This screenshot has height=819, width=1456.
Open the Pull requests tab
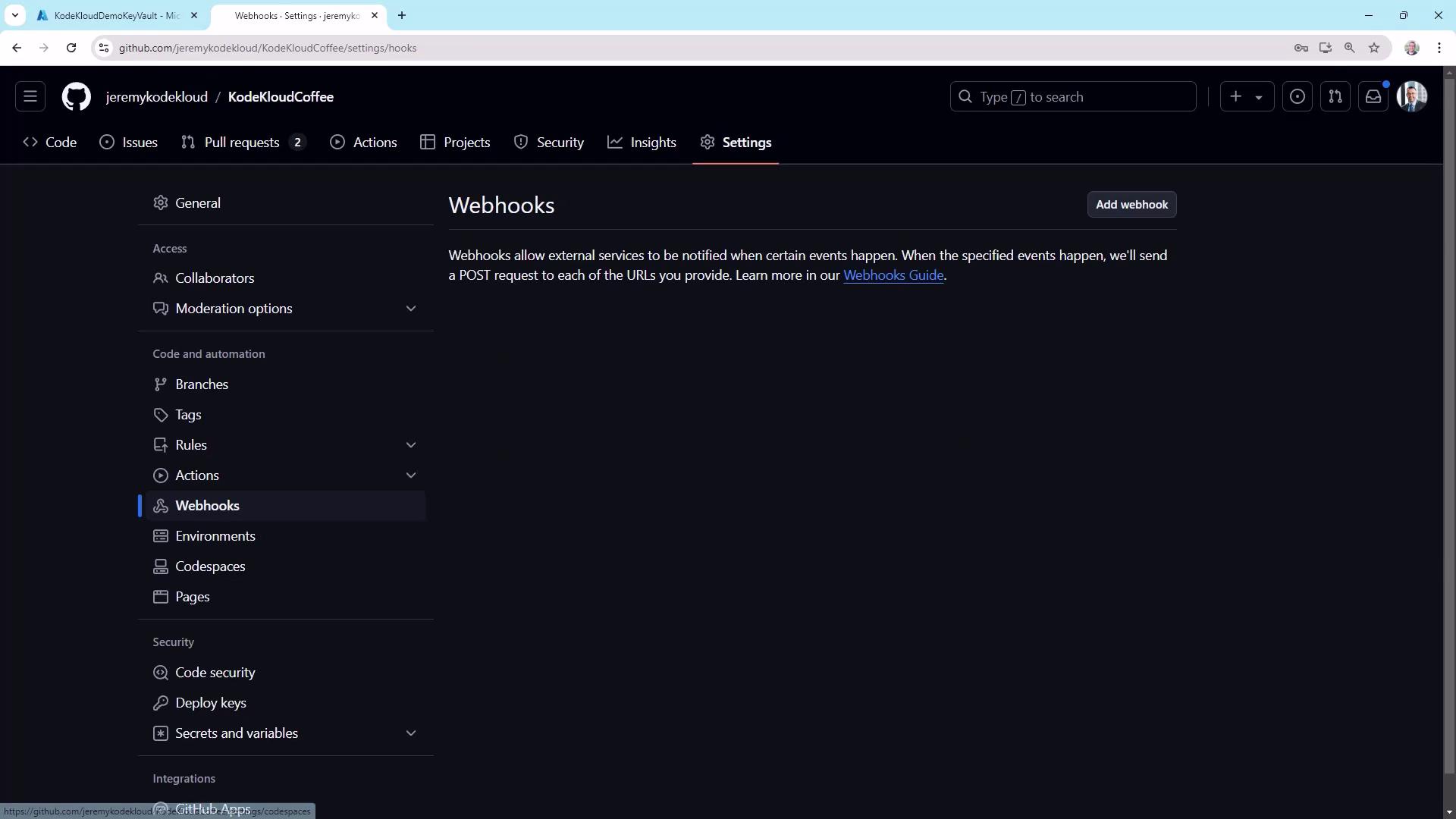click(242, 143)
